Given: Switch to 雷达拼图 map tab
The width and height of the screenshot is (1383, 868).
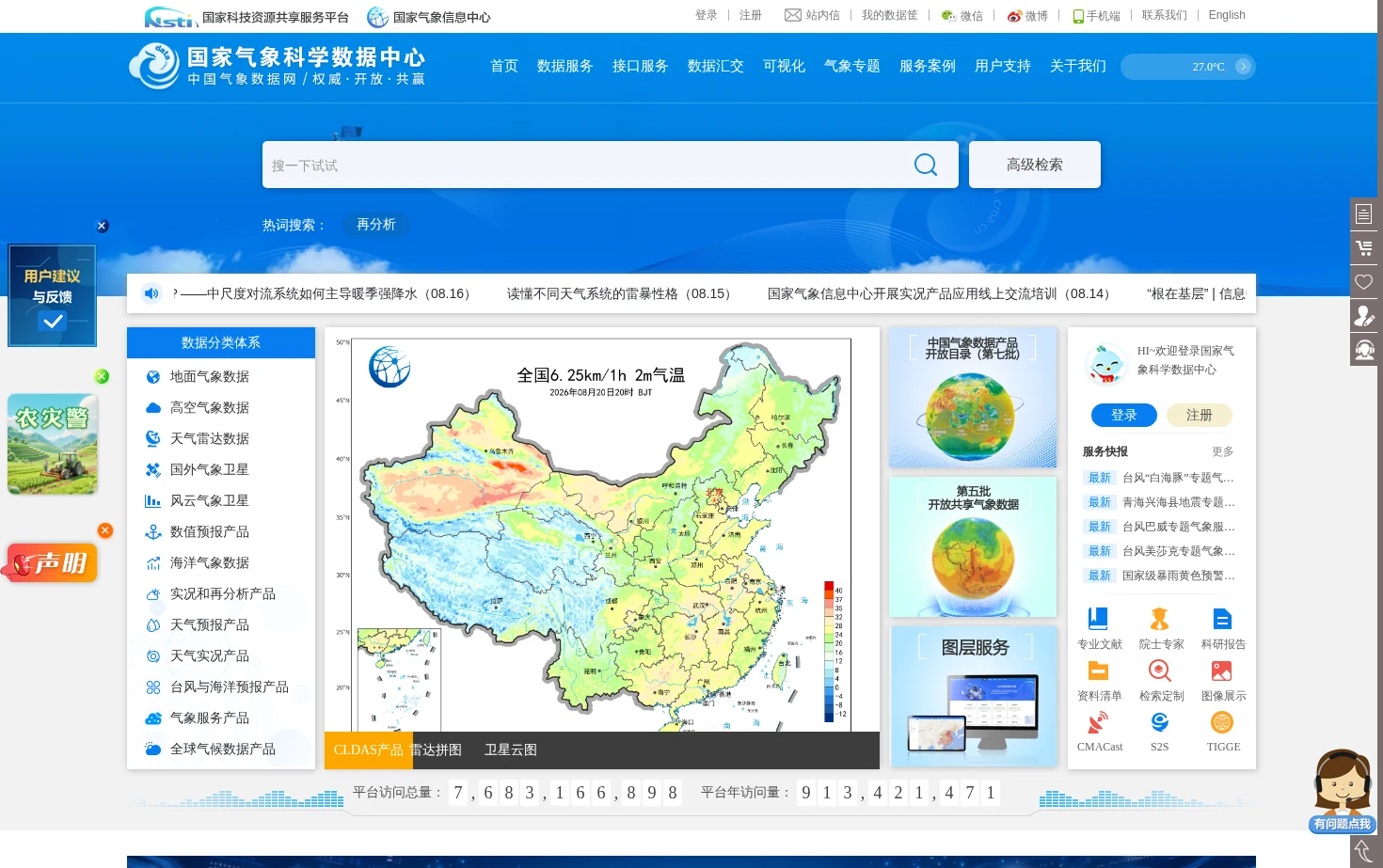Looking at the screenshot, I should [437, 750].
